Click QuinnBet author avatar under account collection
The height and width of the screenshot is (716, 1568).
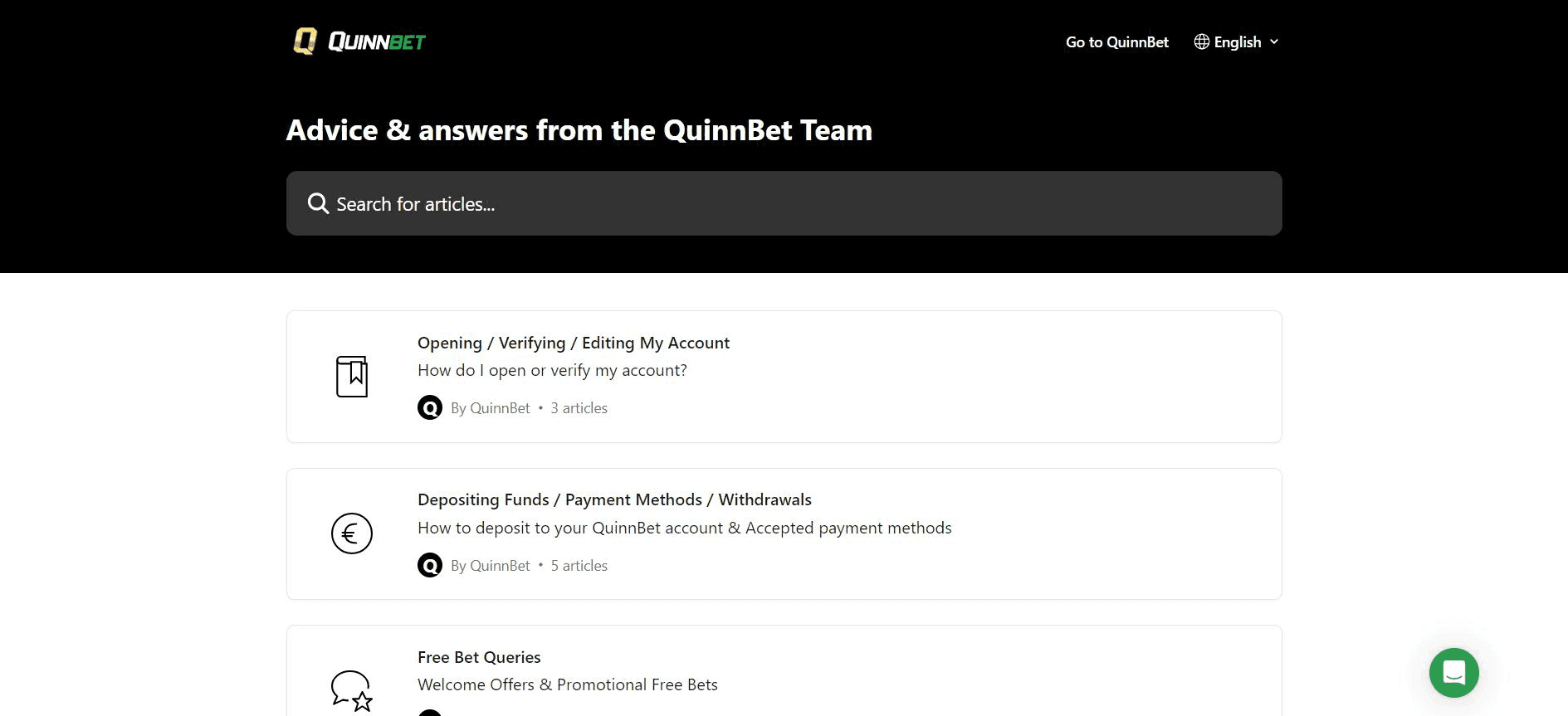tap(430, 408)
